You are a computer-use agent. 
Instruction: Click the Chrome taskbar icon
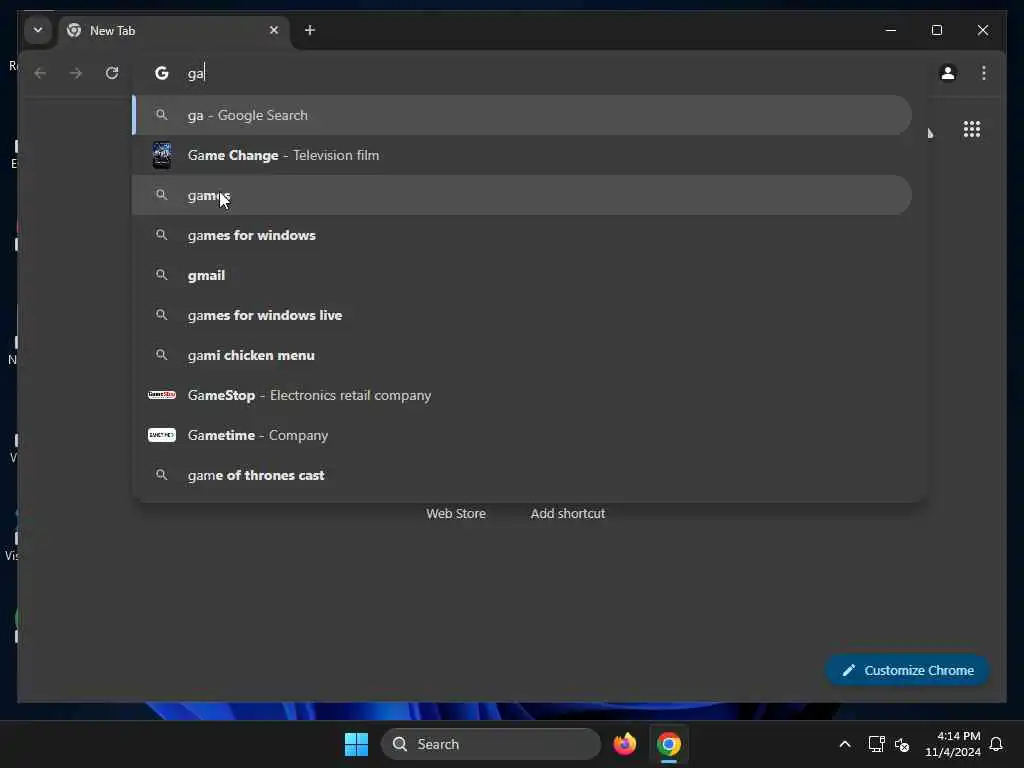tap(669, 744)
